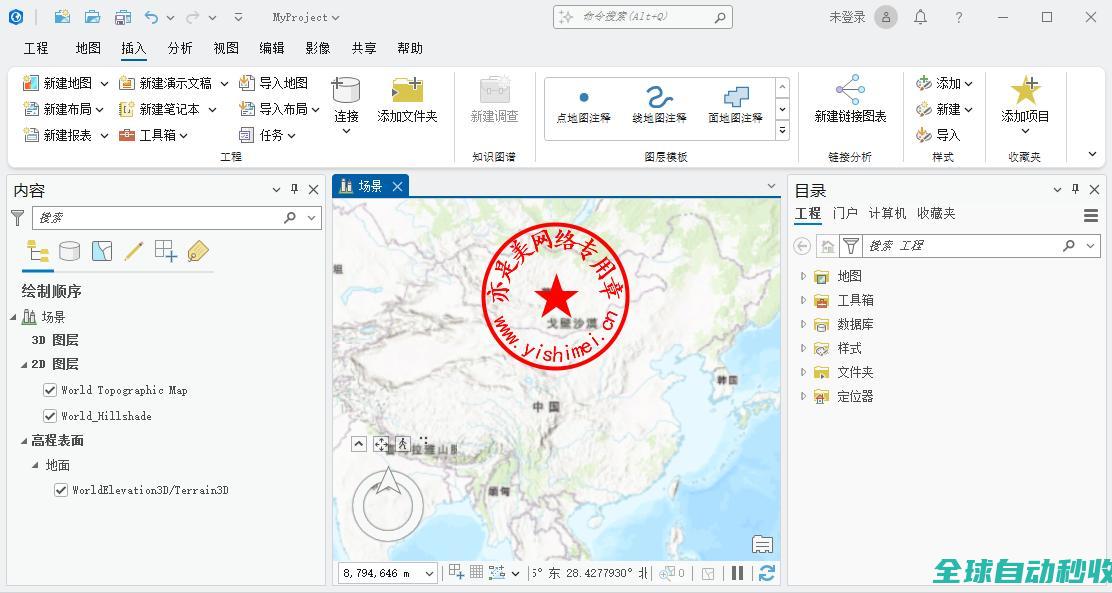Click the New Link Chart (新建链接图表) icon

coord(850,90)
